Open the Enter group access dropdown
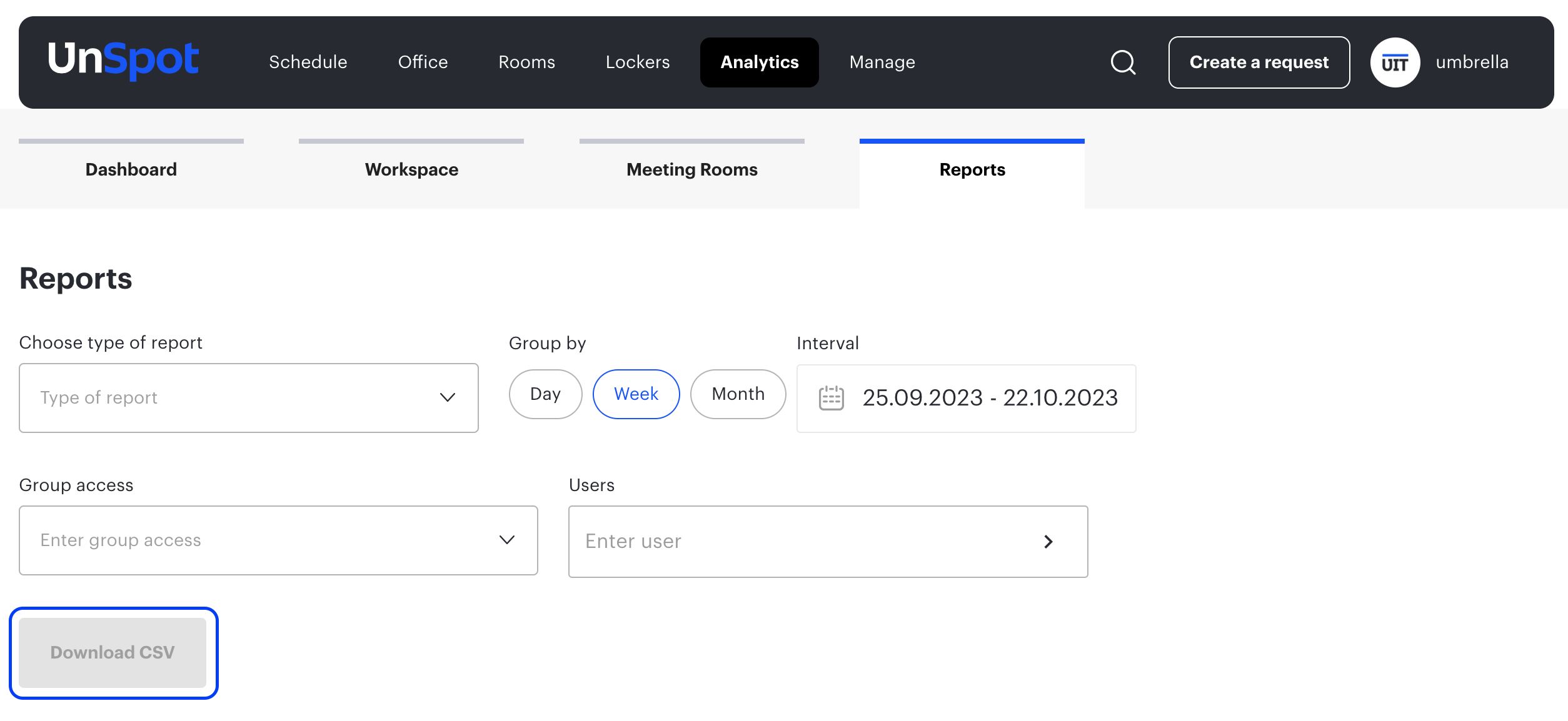This screenshot has width=1568, height=721. coord(278,540)
